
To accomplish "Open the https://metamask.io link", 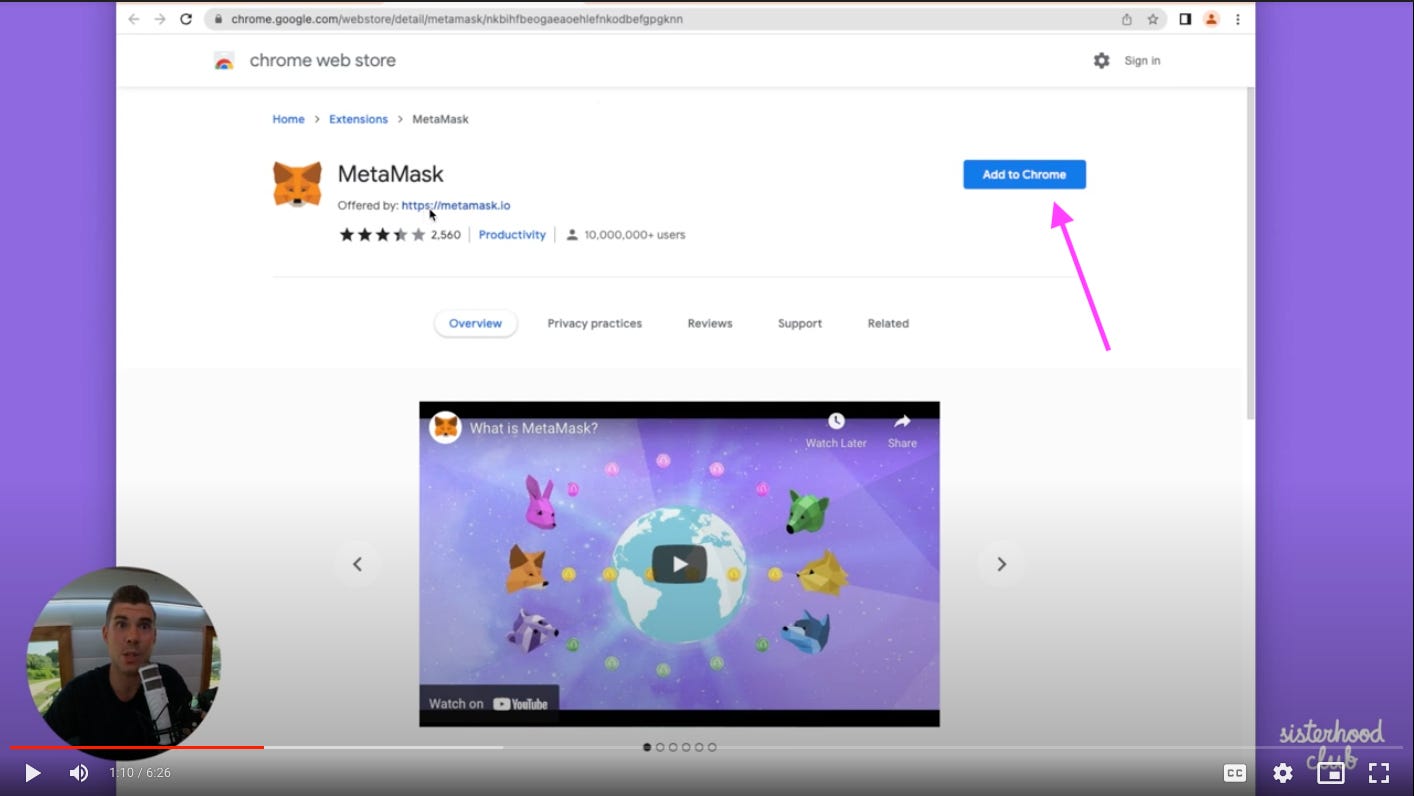I will coord(456,205).
